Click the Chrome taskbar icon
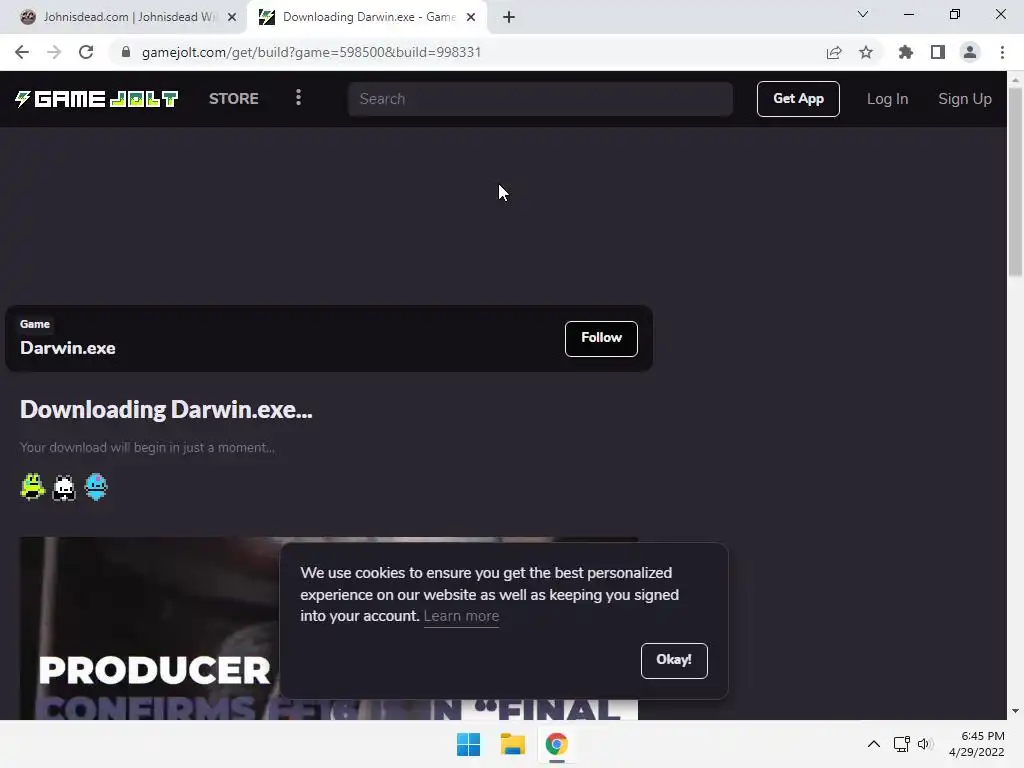The height and width of the screenshot is (768, 1024). click(556, 744)
